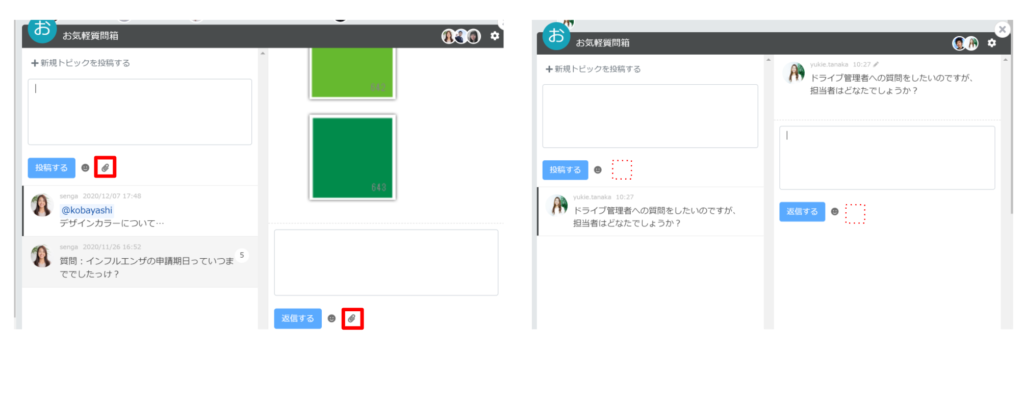Click the 2020/12/07 17:48 timestamp
The image size is (1024, 397).
pyautogui.click(x=112, y=196)
